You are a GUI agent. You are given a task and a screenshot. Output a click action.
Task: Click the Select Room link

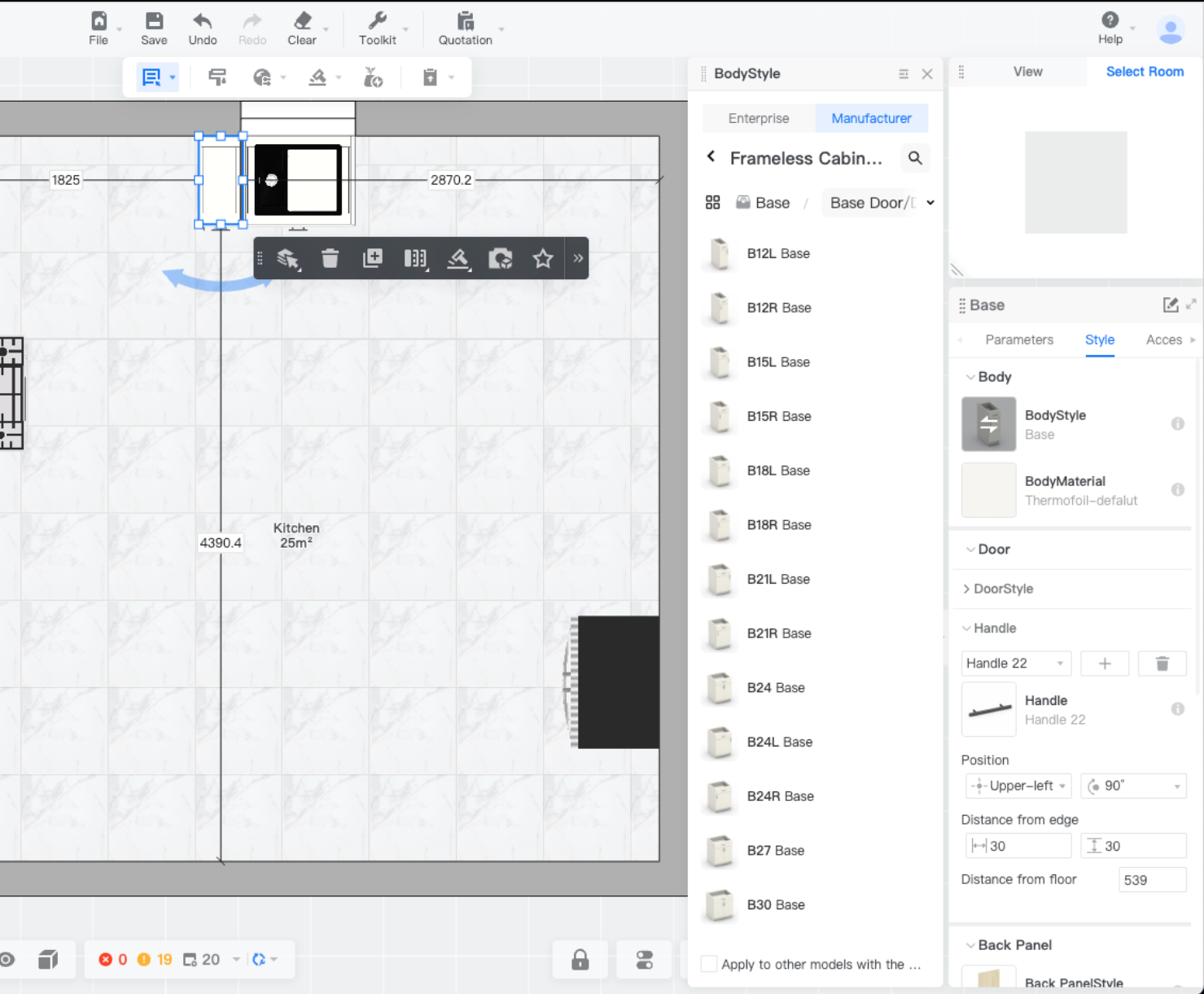(x=1144, y=72)
